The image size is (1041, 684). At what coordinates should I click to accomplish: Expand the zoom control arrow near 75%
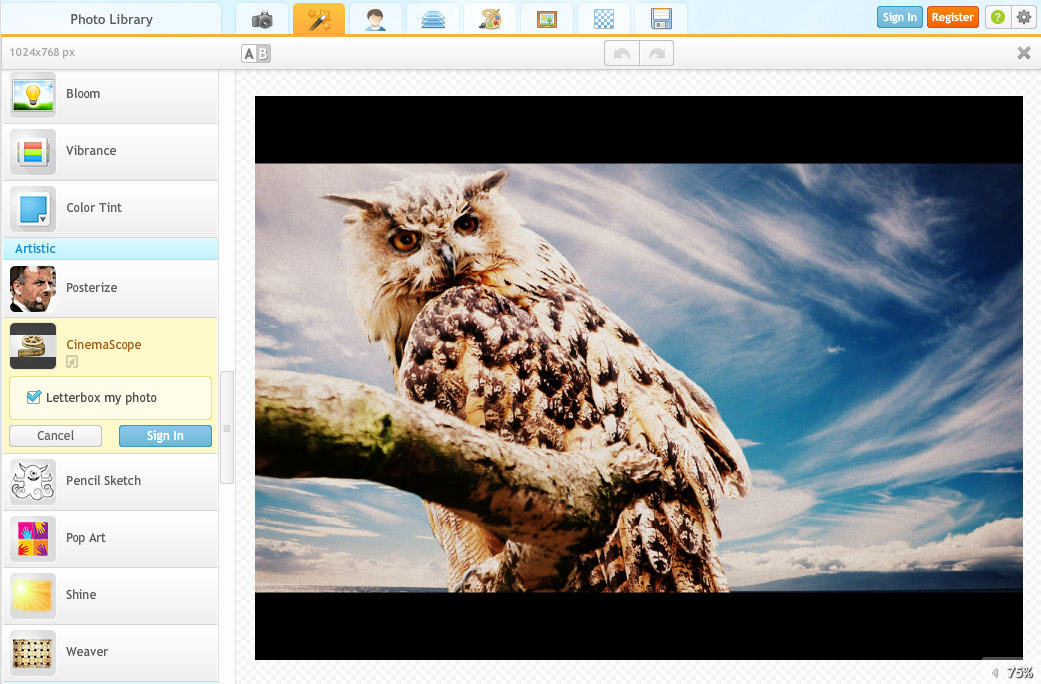coord(995,673)
